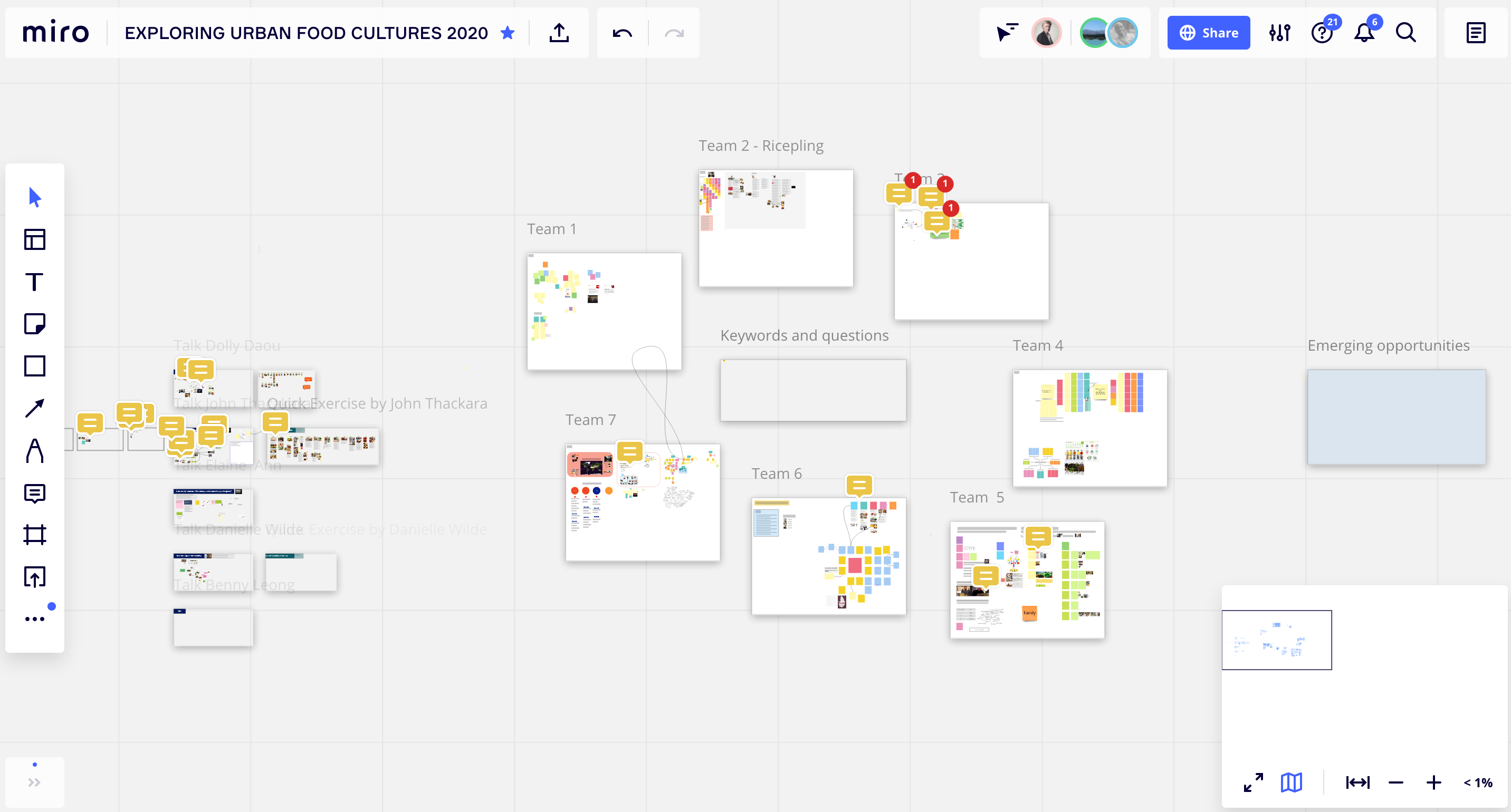Toggle fullscreen mode icon
The height and width of the screenshot is (812, 1511).
(1253, 782)
